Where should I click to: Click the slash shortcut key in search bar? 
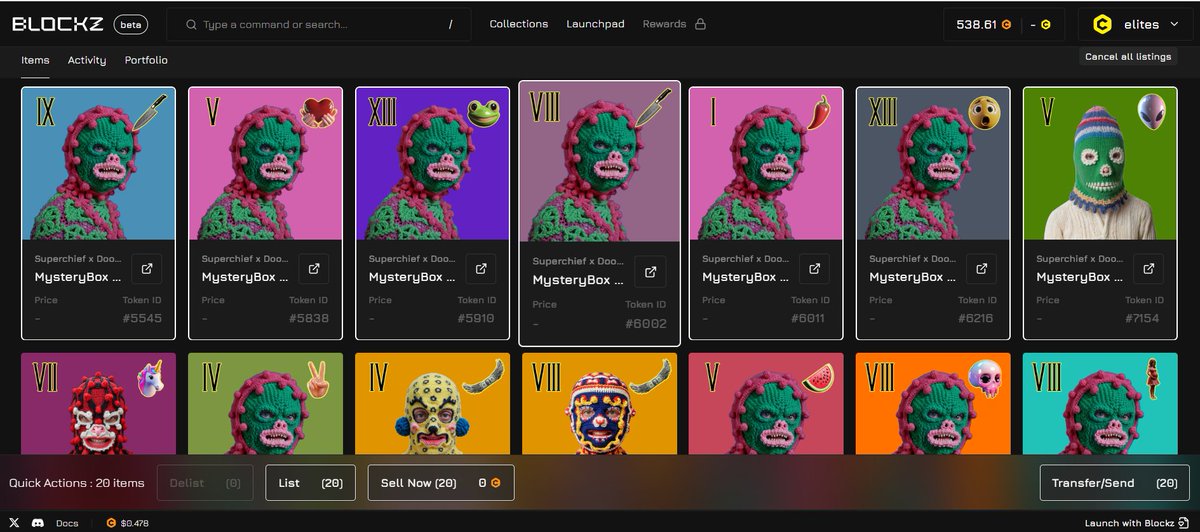450,24
